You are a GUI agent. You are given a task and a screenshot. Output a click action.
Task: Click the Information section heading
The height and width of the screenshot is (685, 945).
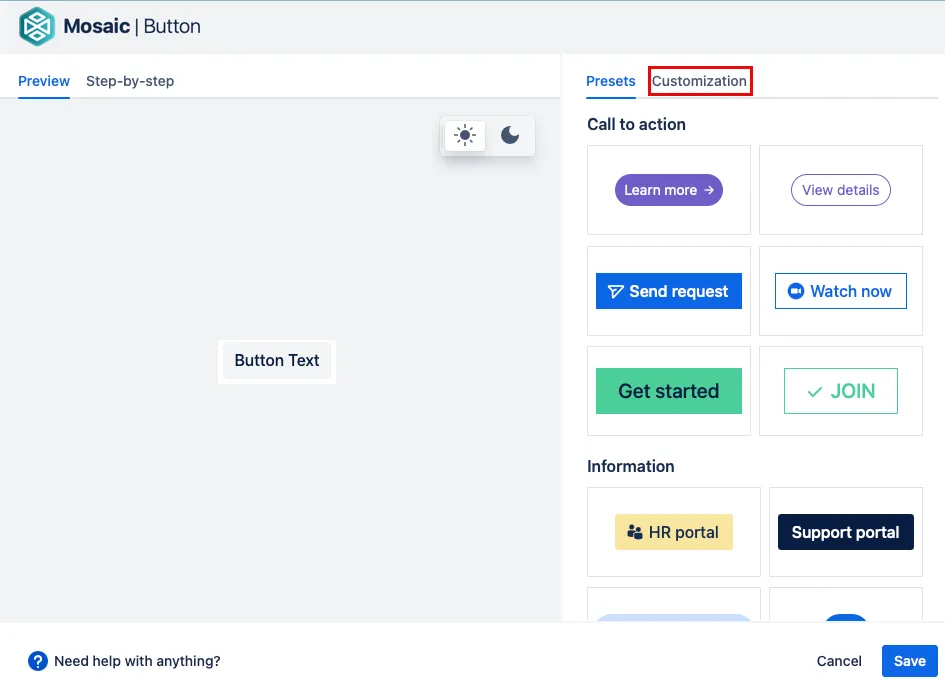point(630,466)
